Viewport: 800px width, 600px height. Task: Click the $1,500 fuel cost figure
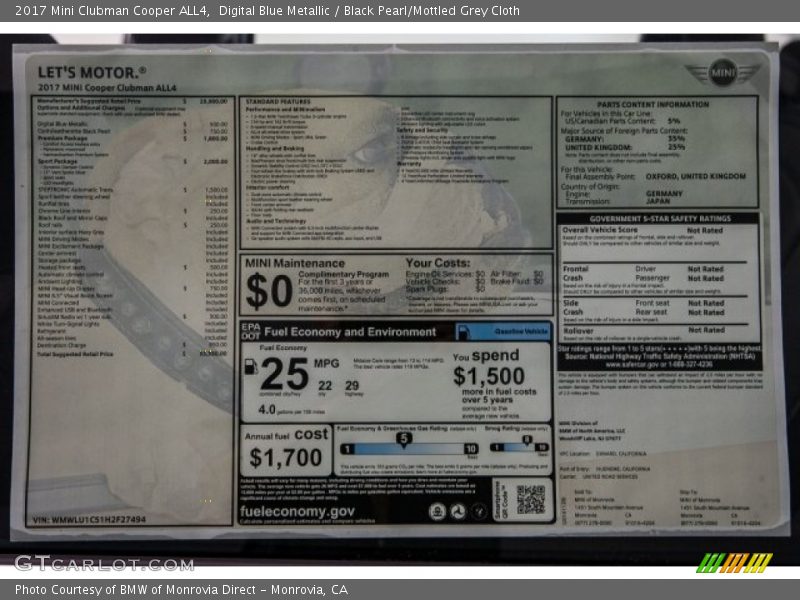489,376
